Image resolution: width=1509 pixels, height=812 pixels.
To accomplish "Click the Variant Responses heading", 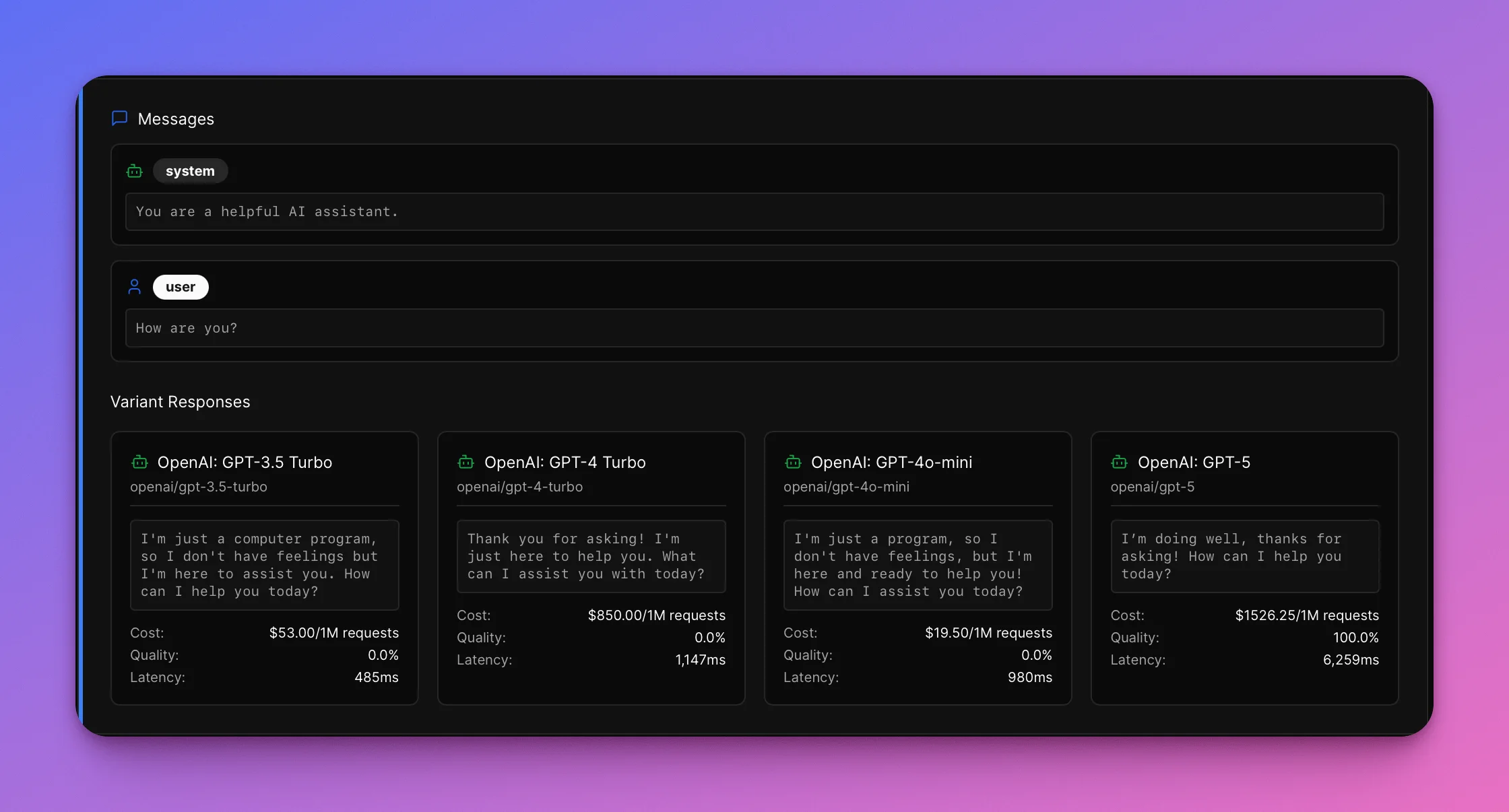I will click(180, 401).
